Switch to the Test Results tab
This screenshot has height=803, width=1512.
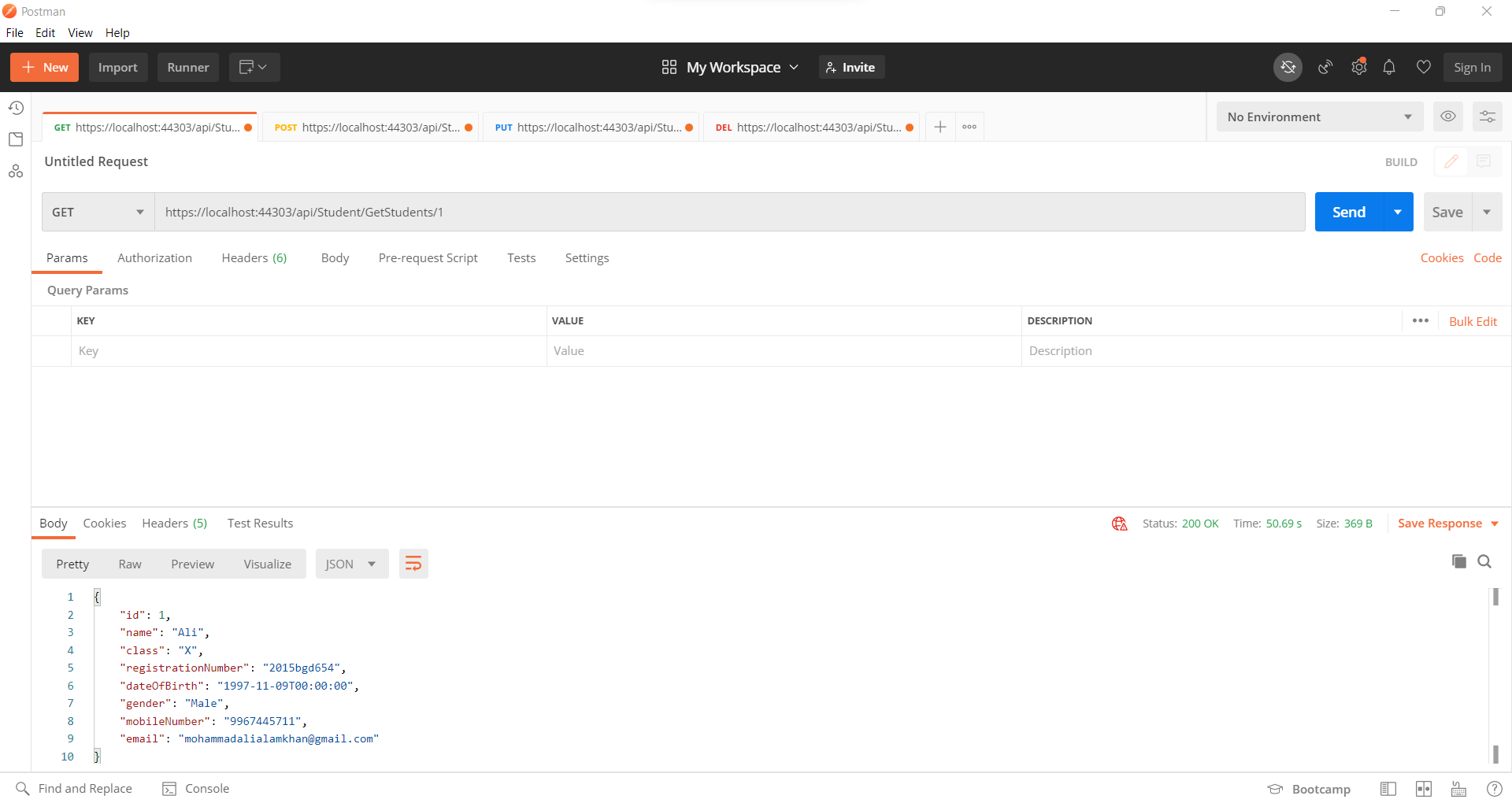coord(260,523)
